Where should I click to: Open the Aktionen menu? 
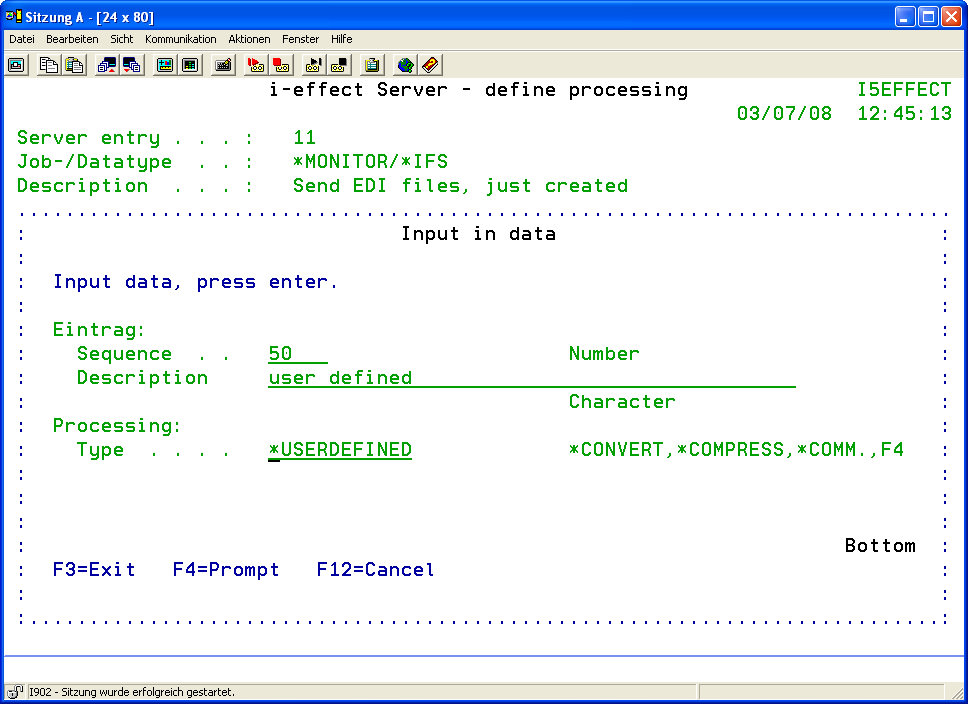(x=249, y=39)
